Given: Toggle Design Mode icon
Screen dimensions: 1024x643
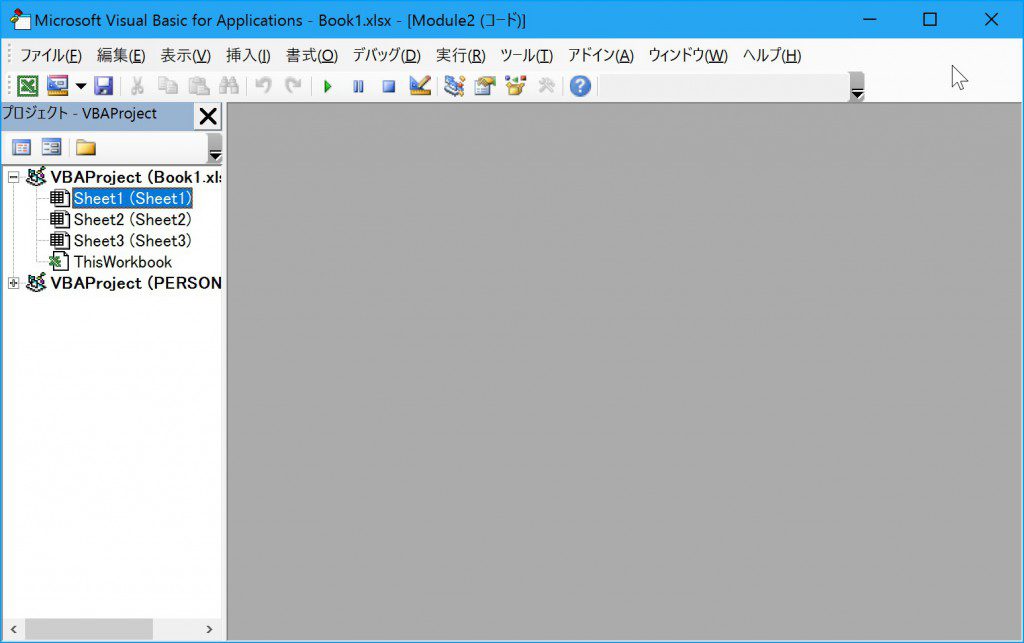Looking at the screenshot, I should [420, 86].
